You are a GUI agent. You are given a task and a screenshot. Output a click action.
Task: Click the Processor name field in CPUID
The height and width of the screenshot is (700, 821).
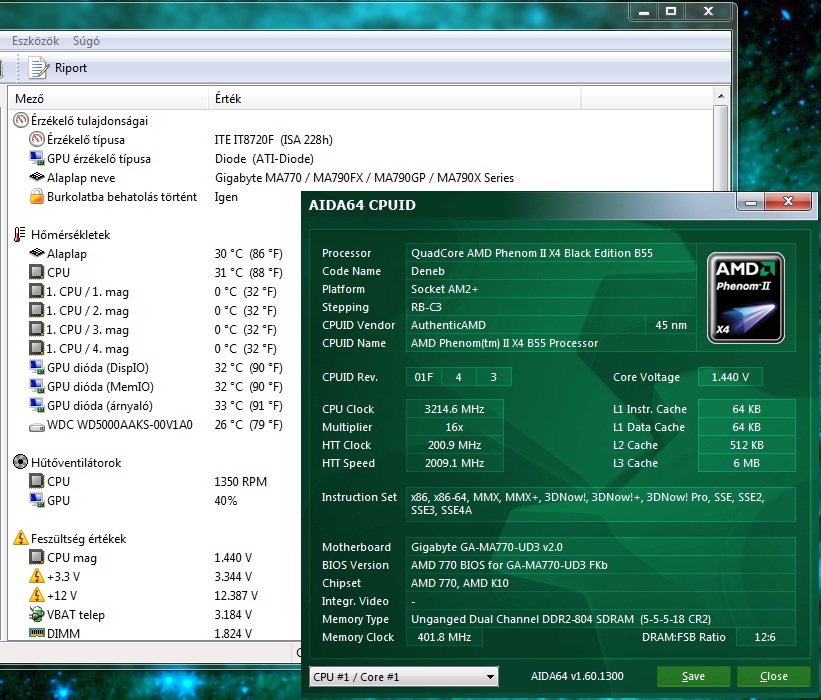(551, 253)
